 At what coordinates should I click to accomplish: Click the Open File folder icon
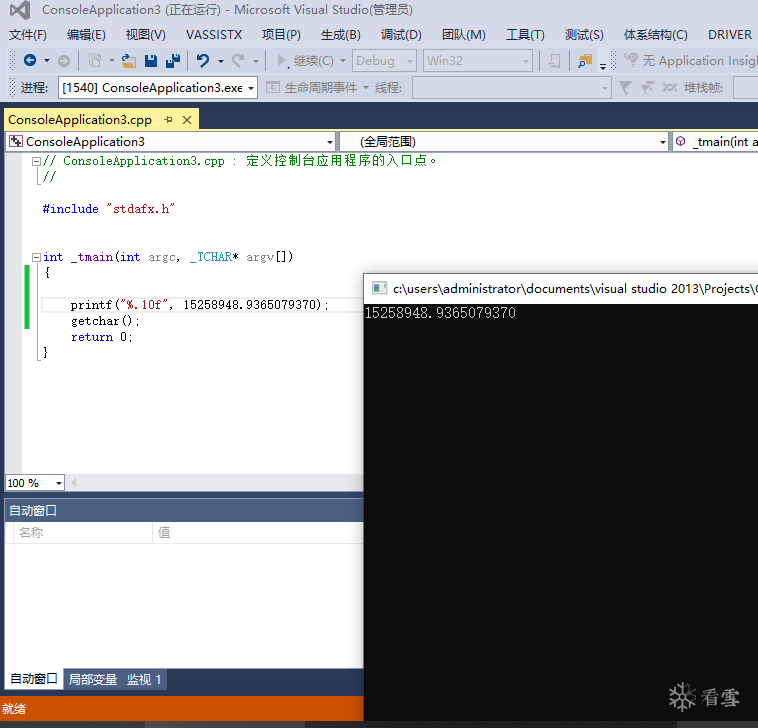[x=128, y=61]
